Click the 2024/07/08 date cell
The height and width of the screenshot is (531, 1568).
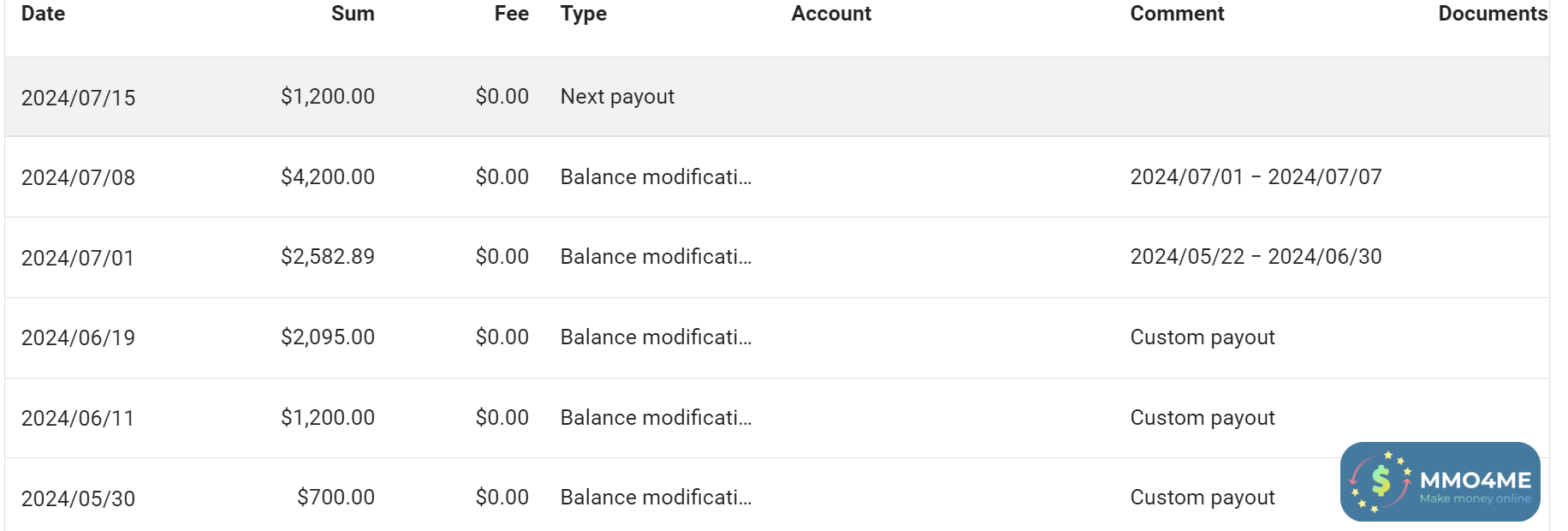point(78,177)
